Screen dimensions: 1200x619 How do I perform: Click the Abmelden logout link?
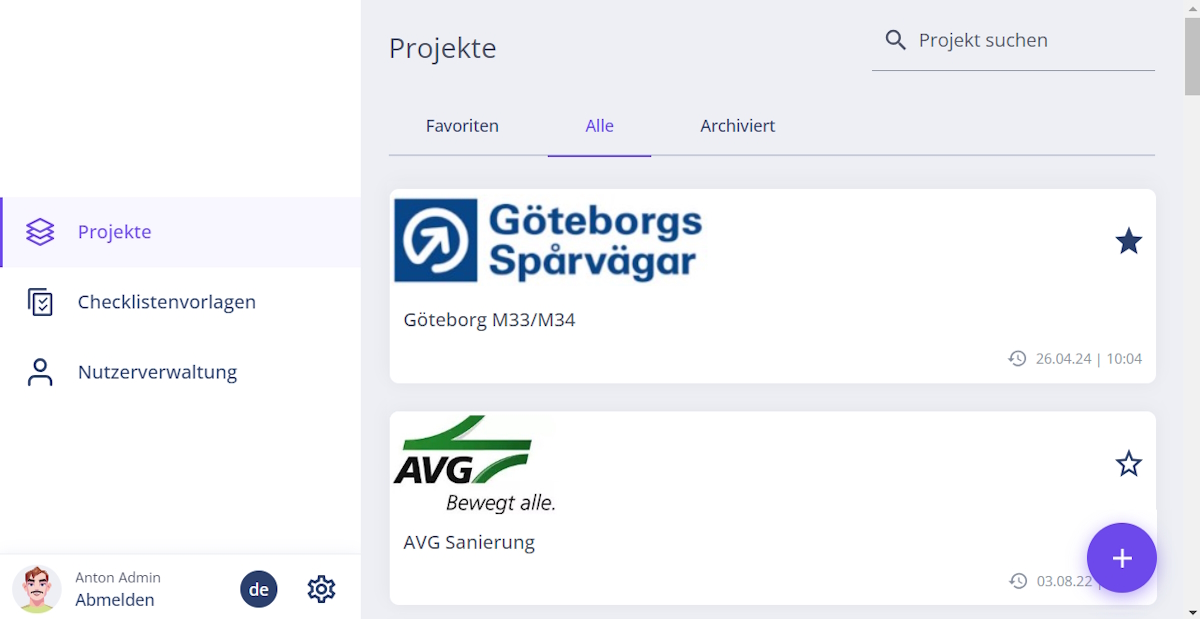[x=115, y=600]
